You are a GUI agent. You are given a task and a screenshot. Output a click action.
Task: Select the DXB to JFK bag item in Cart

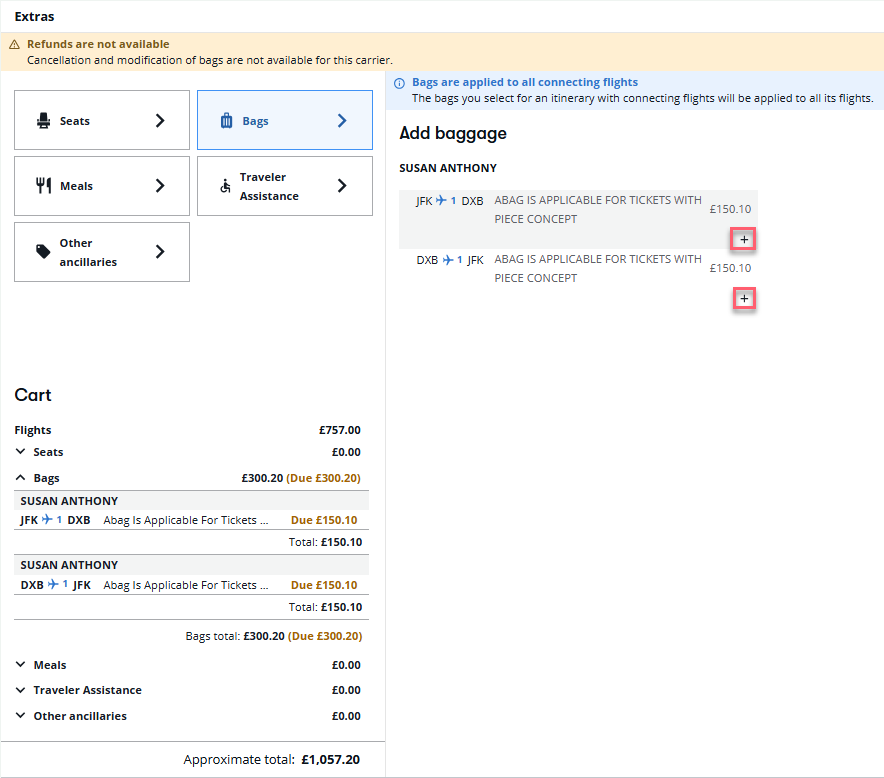[186, 585]
